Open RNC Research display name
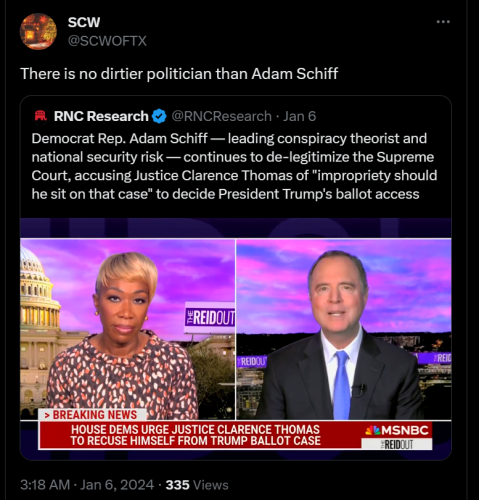The image size is (479, 500). pyautogui.click(x=101, y=116)
